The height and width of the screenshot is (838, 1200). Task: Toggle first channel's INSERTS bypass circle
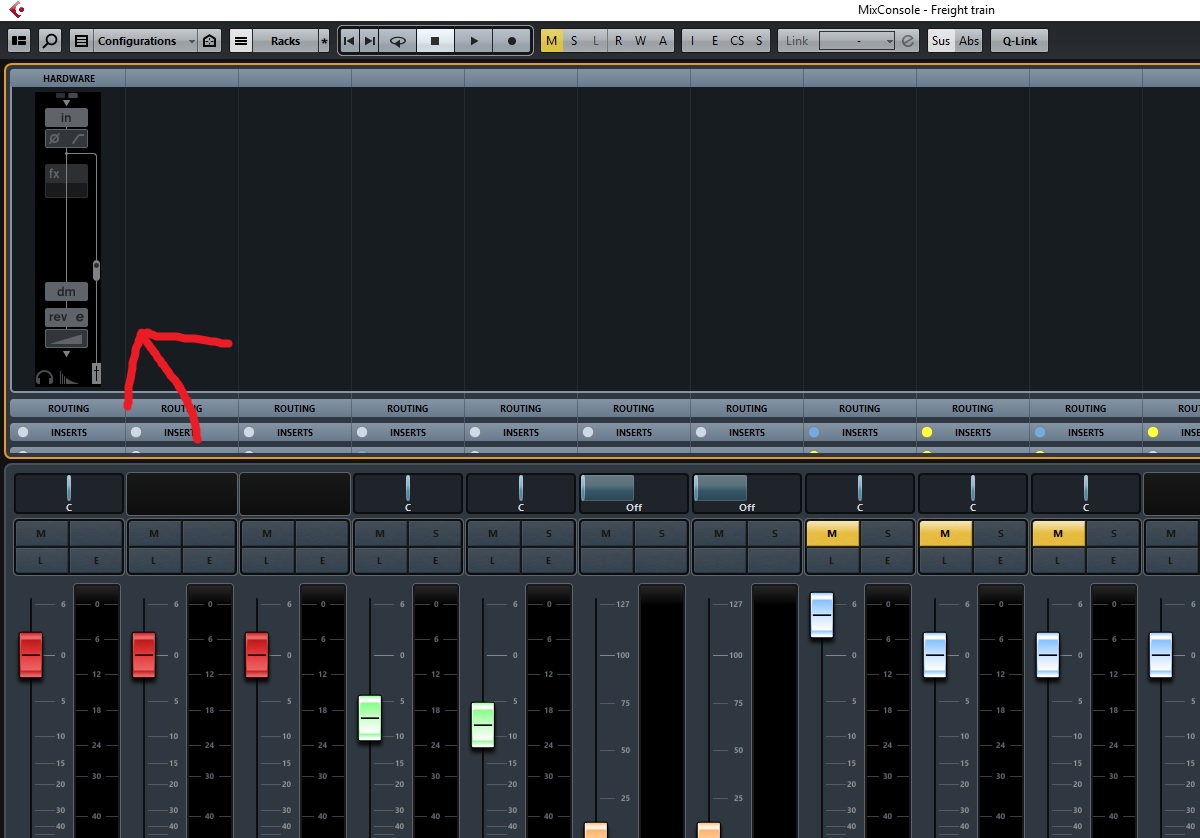click(x=23, y=432)
